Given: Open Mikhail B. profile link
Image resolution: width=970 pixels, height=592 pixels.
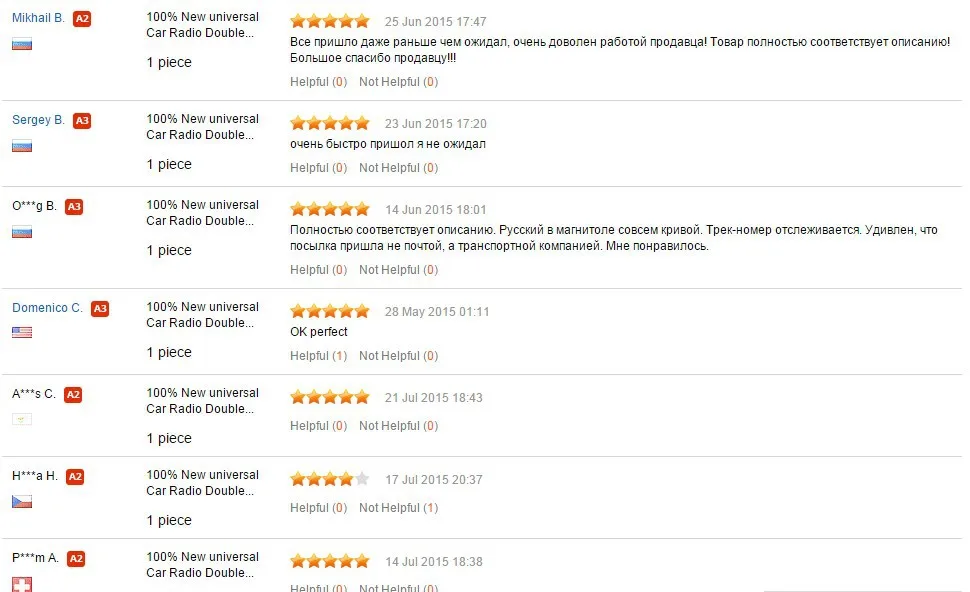Looking at the screenshot, I should (38, 18).
